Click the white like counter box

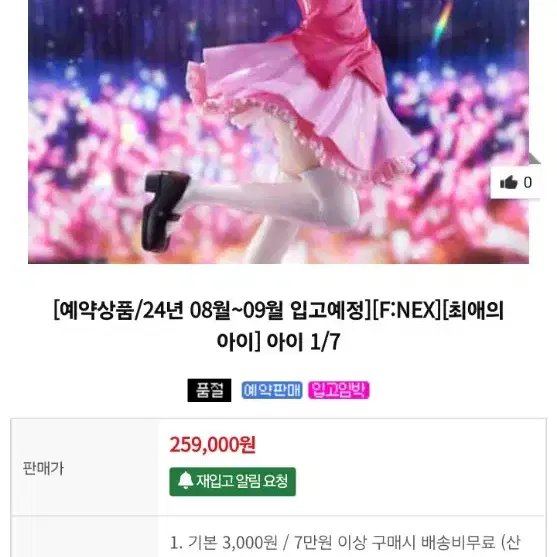coord(516,183)
